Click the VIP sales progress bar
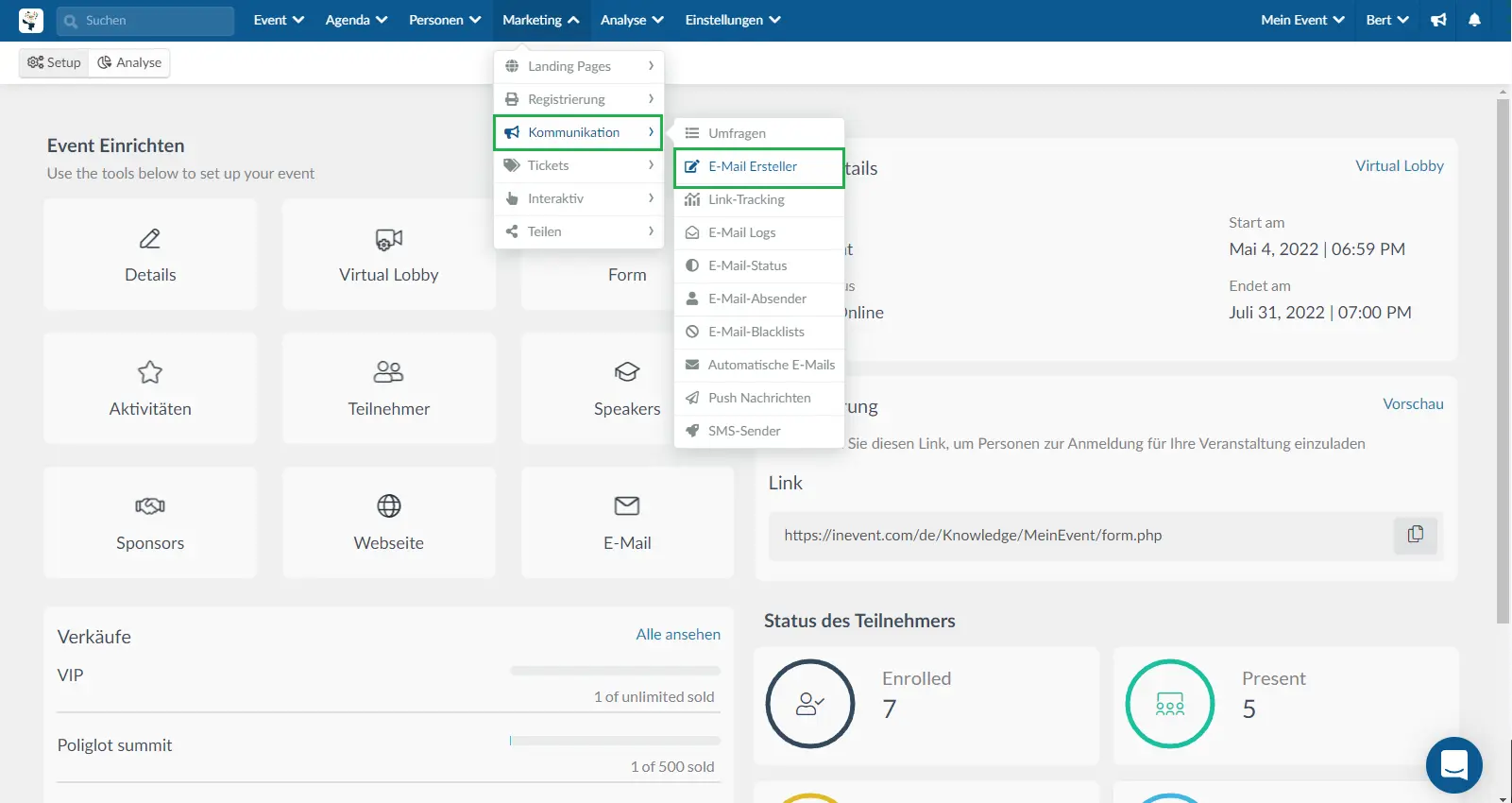The width and height of the screenshot is (1512, 803). 615,671
